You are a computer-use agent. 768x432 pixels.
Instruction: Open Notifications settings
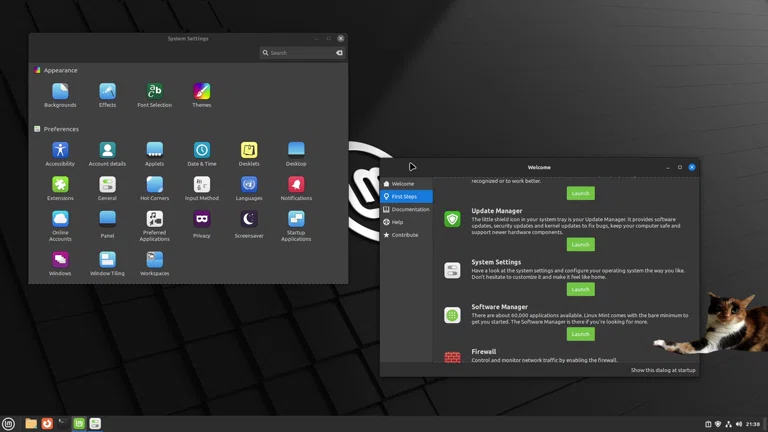(296, 188)
